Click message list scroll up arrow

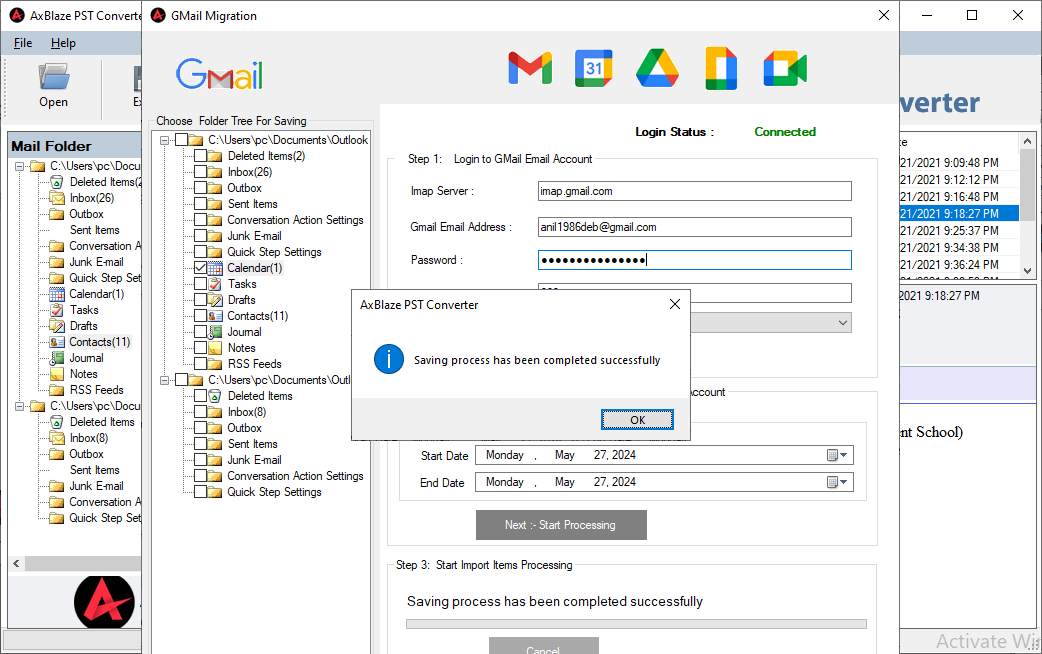(1027, 141)
